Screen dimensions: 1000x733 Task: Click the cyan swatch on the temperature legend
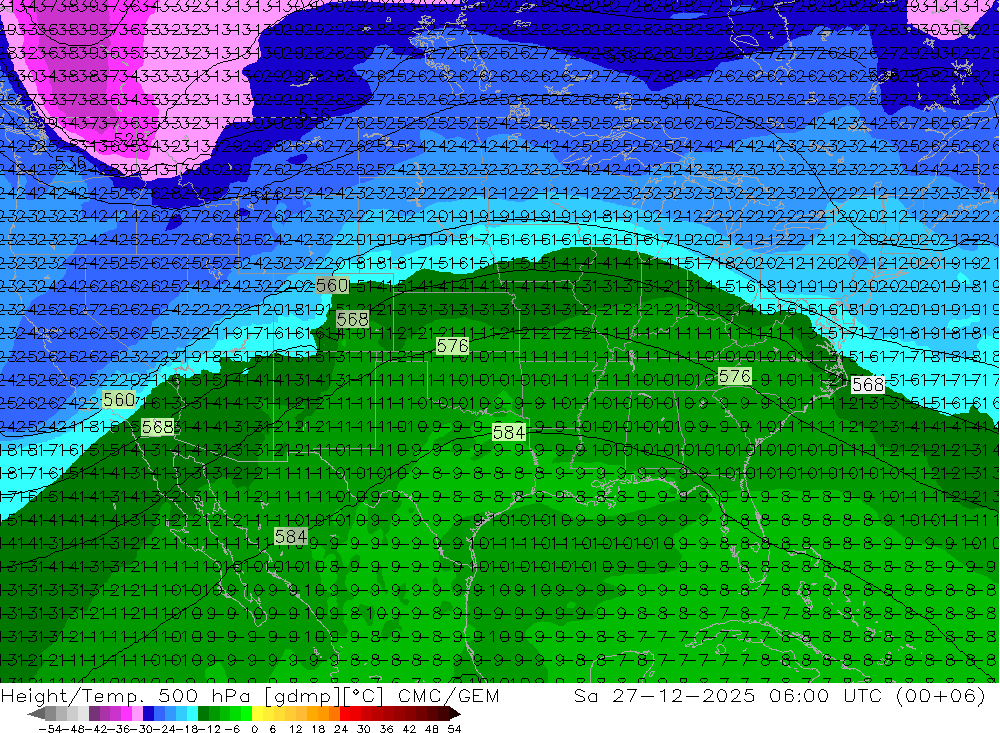click(192, 714)
